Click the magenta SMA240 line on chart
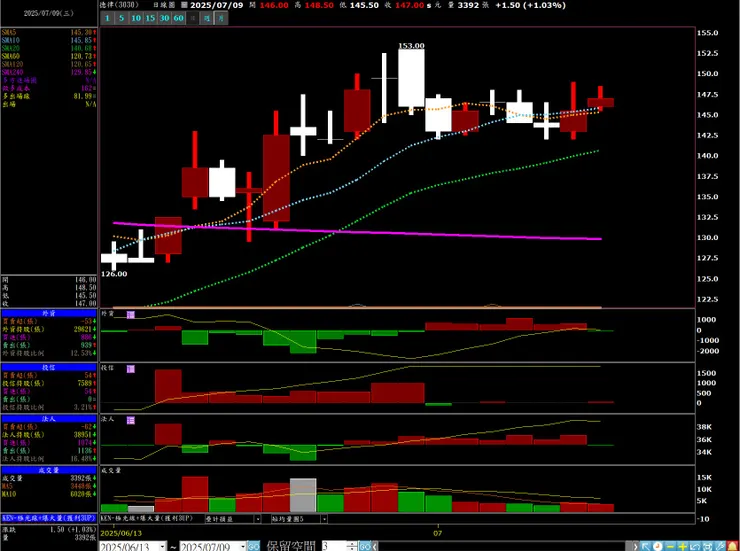Viewport: 740px width, 551px height. click(x=357, y=231)
